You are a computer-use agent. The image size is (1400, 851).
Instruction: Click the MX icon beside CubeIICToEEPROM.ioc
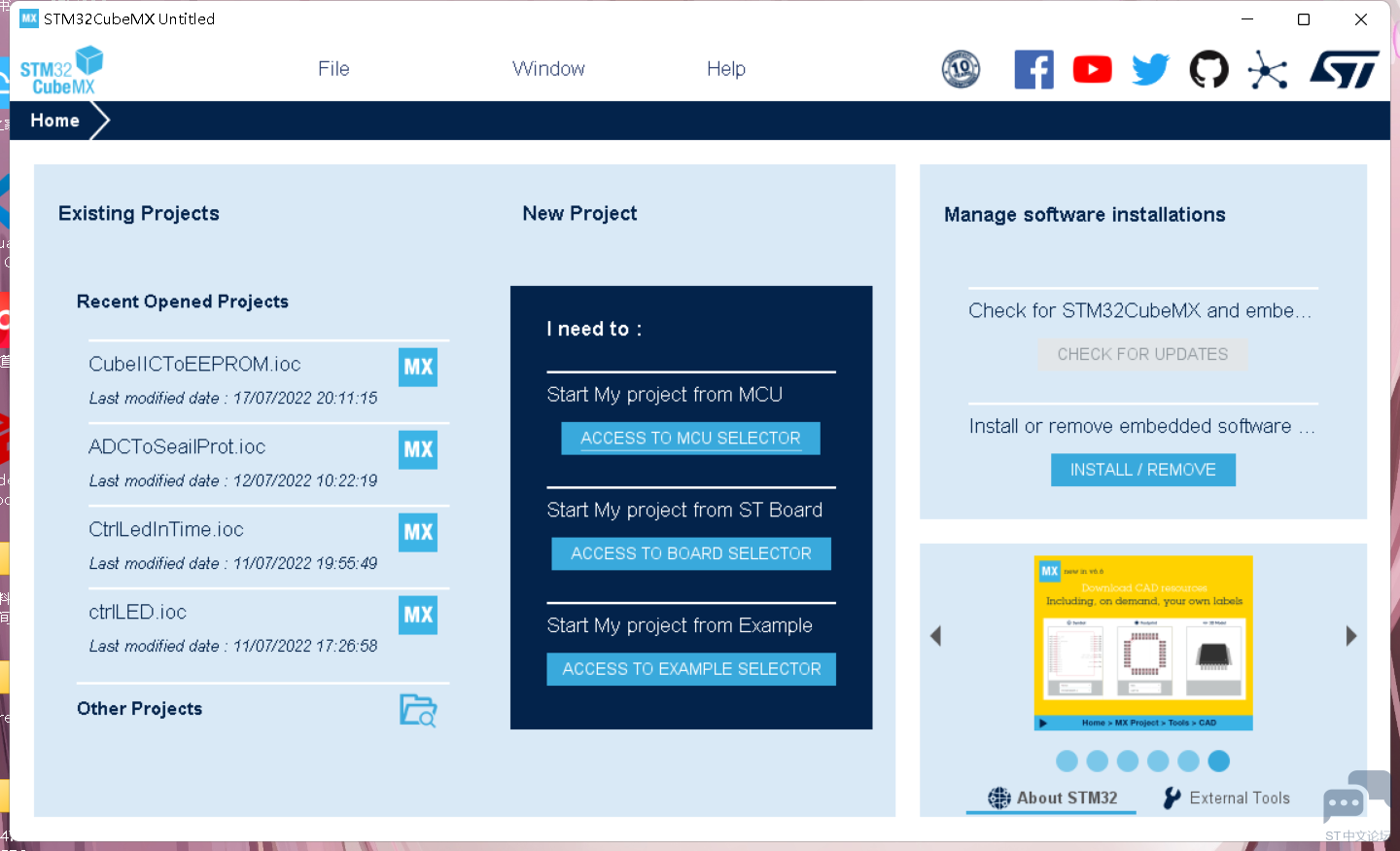(418, 367)
